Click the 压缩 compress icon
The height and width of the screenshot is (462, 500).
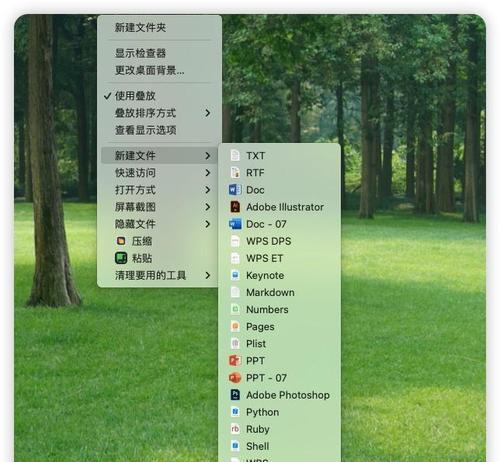[x=121, y=241]
